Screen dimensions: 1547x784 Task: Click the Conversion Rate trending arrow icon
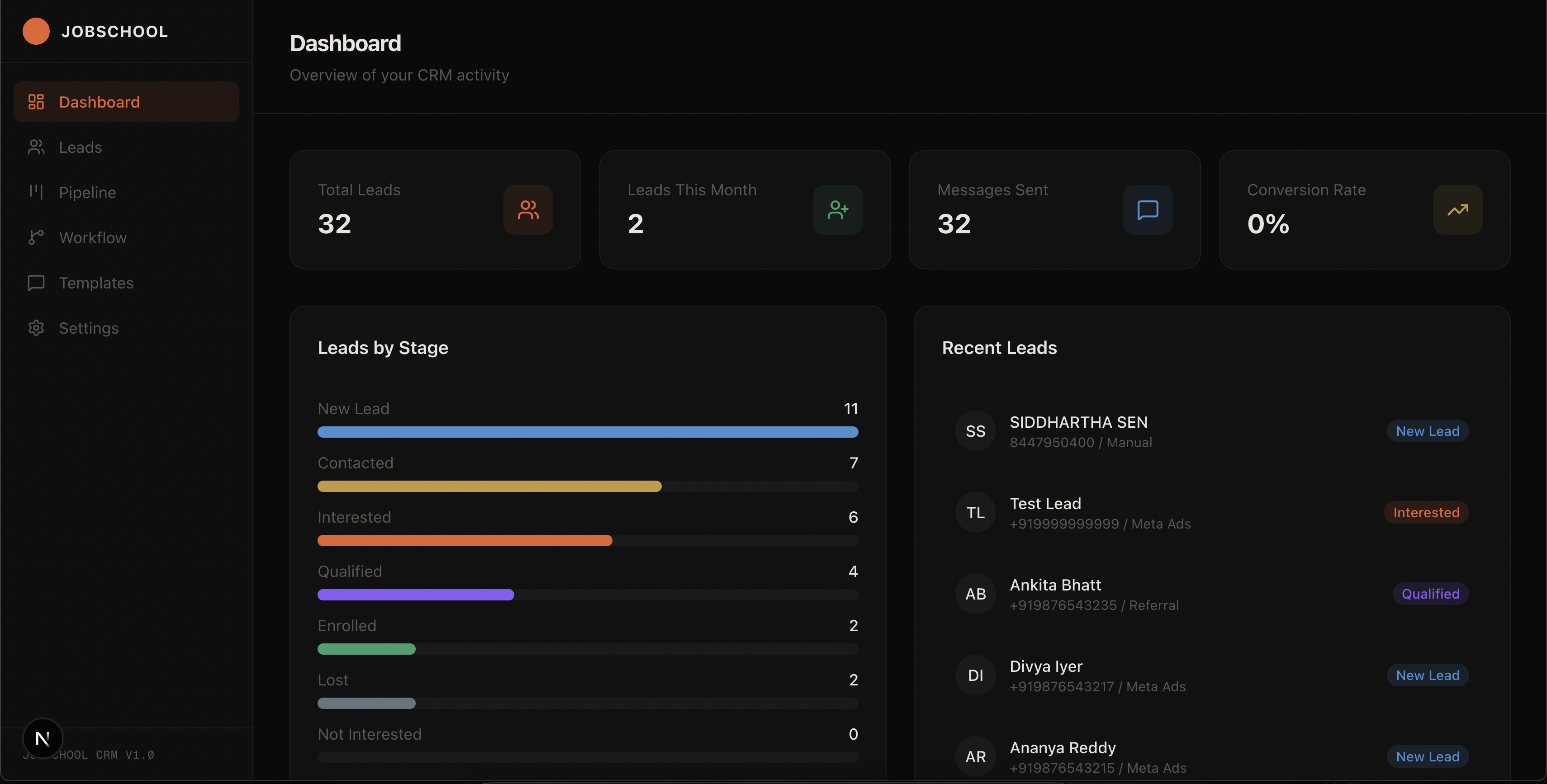[x=1457, y=209]
